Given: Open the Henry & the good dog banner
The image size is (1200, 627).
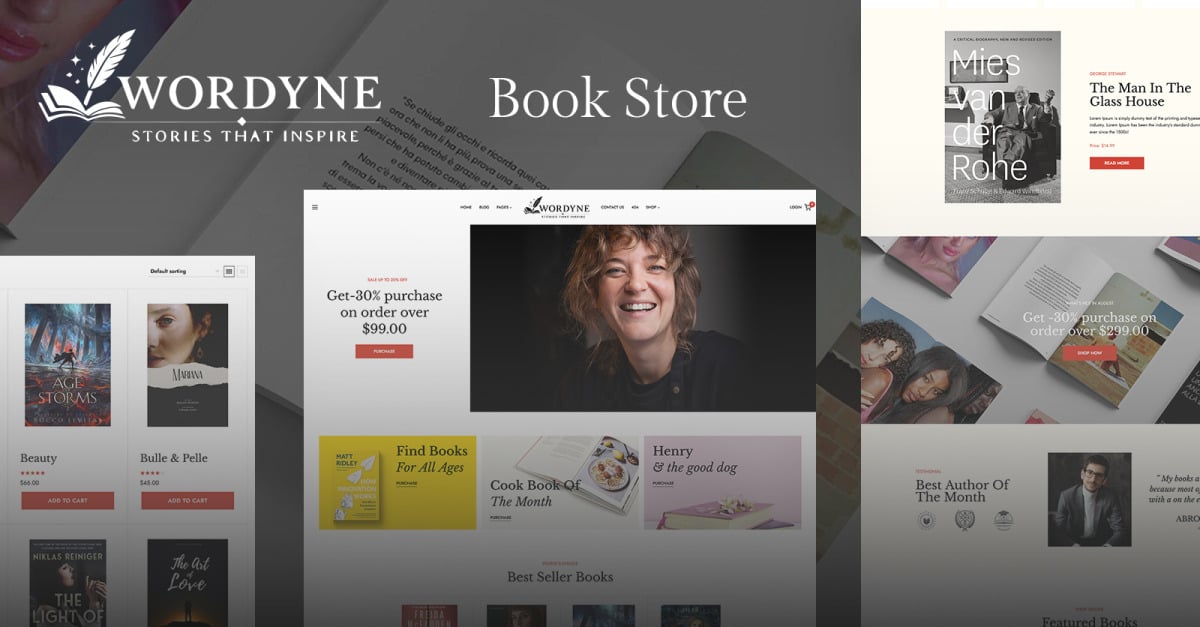Looking at the screenshot, I should tap(722, 482).
